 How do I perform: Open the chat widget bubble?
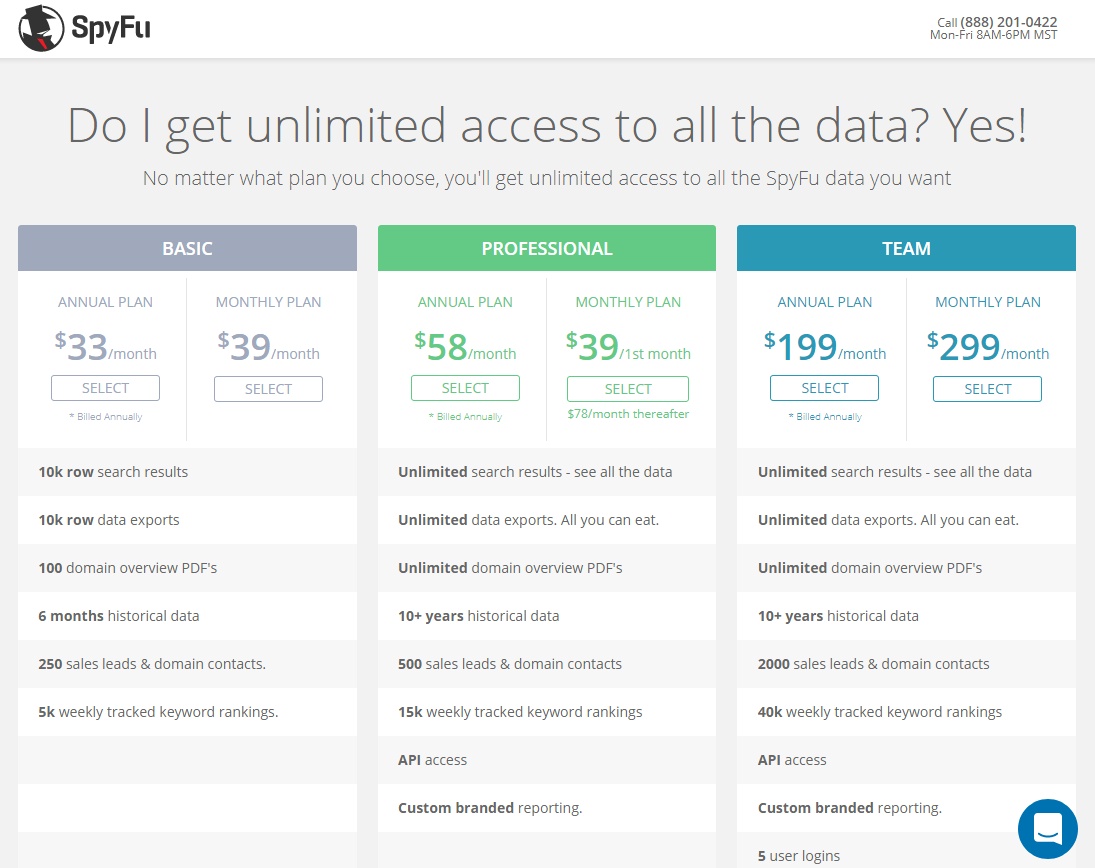pyautogui.click(x=1047, y=829)
